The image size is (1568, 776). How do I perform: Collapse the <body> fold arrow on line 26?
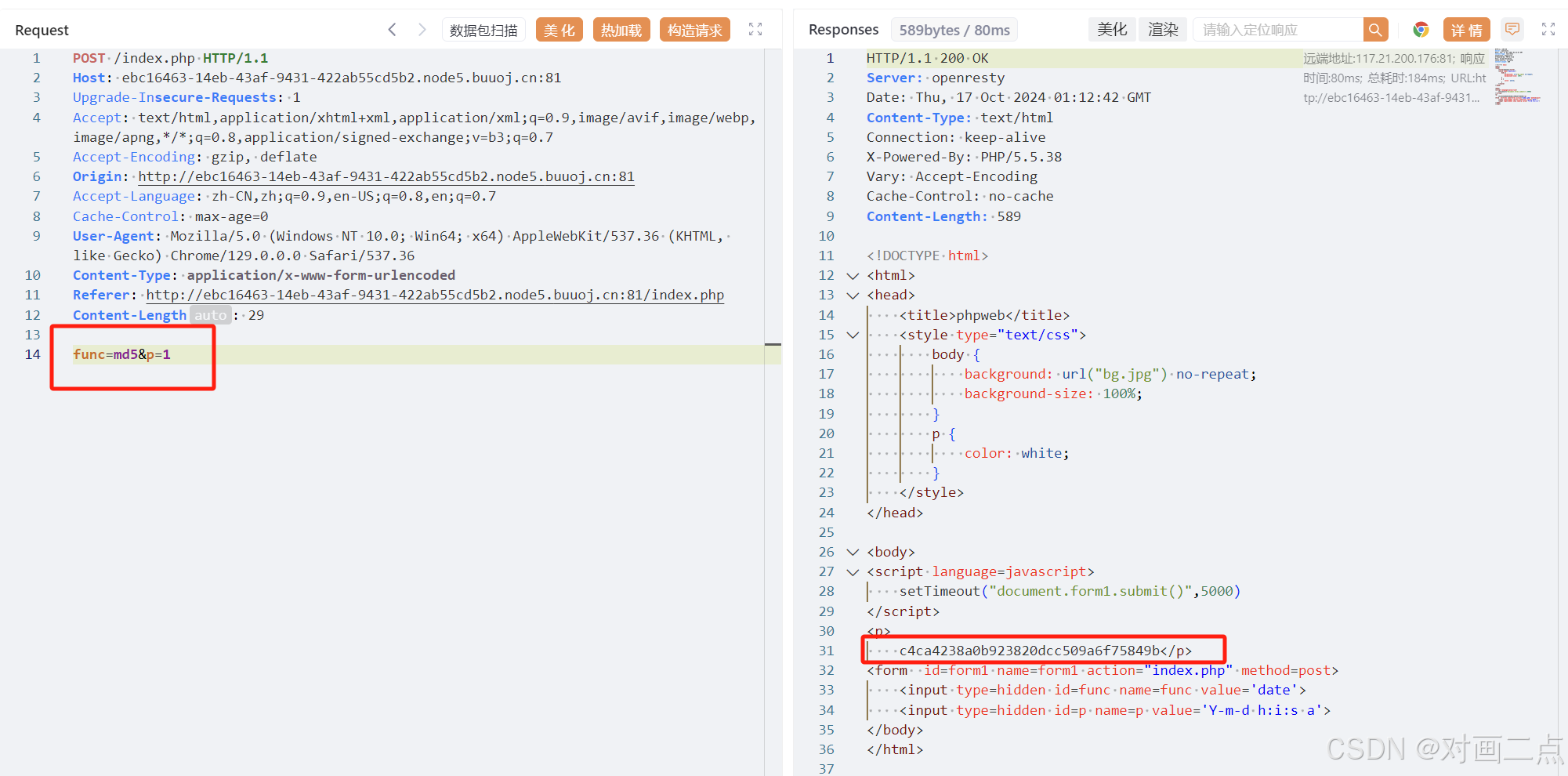853,553
